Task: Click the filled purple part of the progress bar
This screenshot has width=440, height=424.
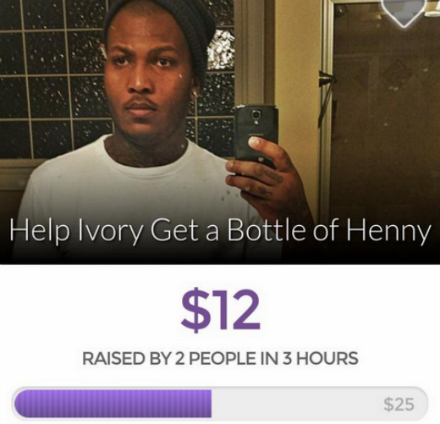Action: point(113,403)
